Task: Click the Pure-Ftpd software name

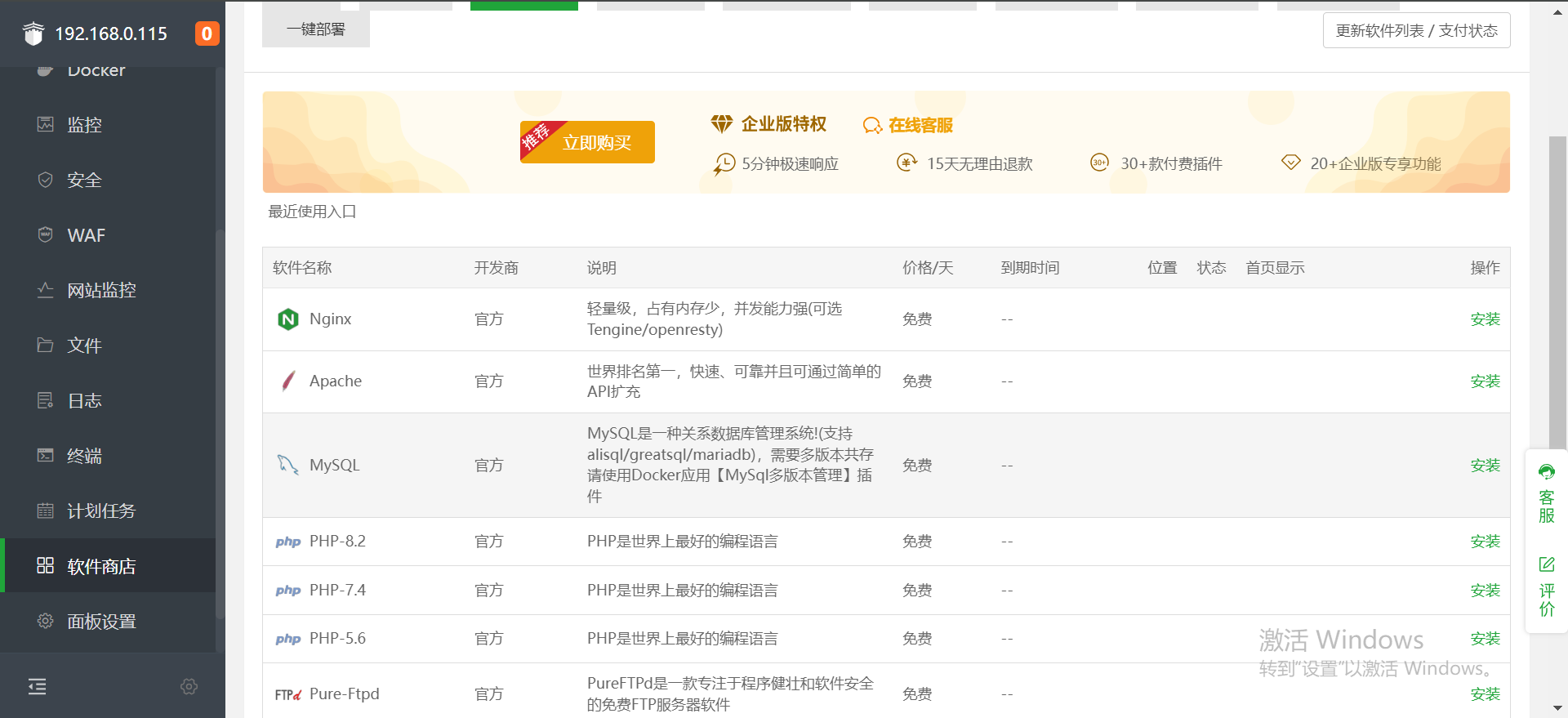Action: tap(344, 693)
